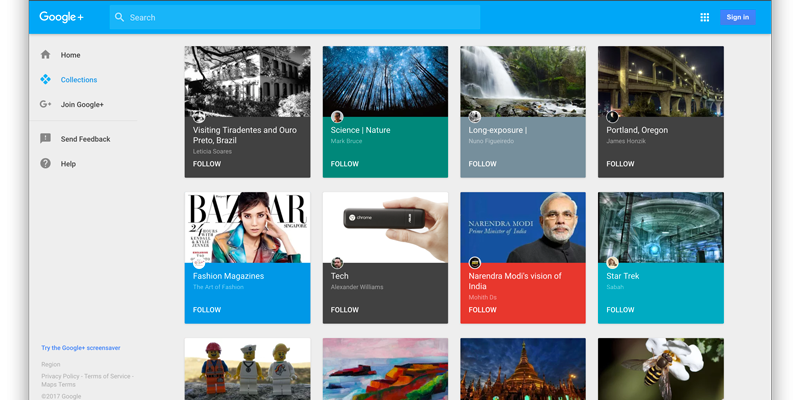The image size is (800, 400).
Task: Open the Star Trek spaceship thumbnail
Action: point(661,228)
